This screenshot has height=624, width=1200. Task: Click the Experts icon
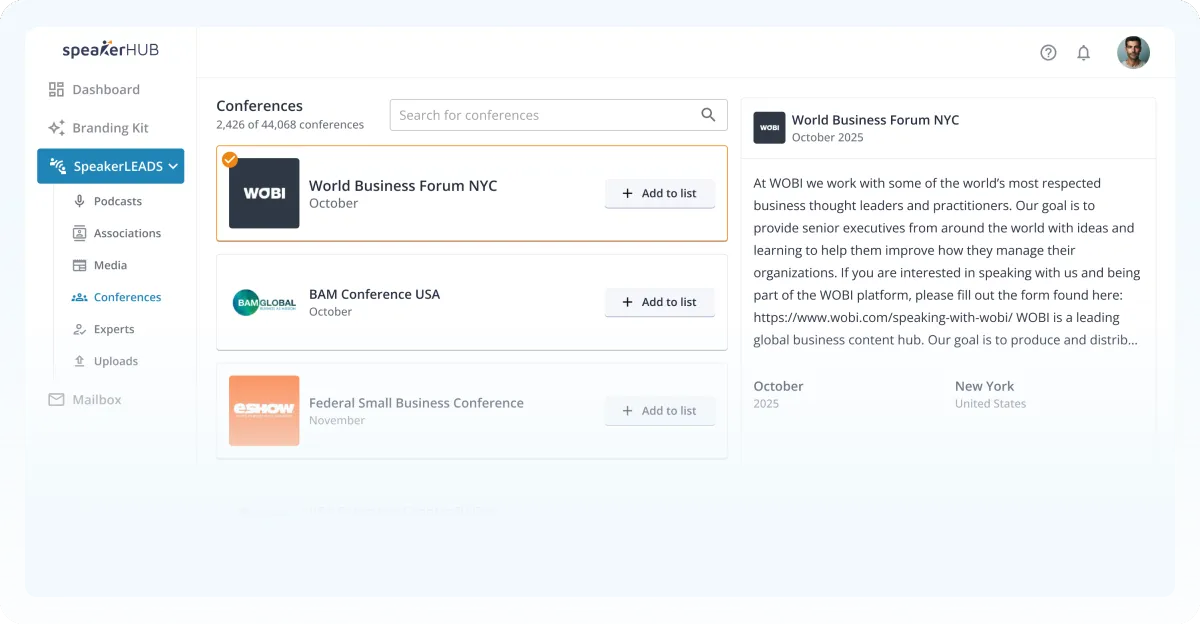(x=79, y=329)
